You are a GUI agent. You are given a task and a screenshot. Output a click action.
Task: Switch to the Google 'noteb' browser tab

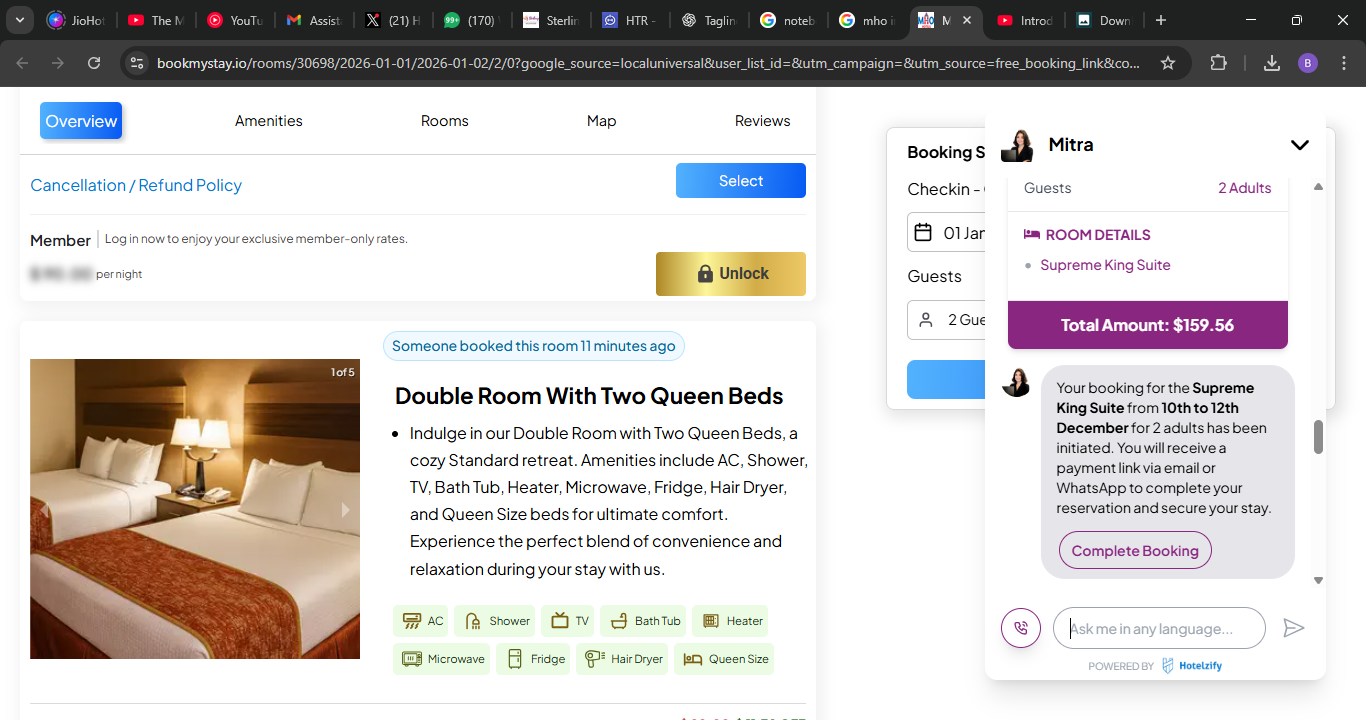[x=786, y=20]
